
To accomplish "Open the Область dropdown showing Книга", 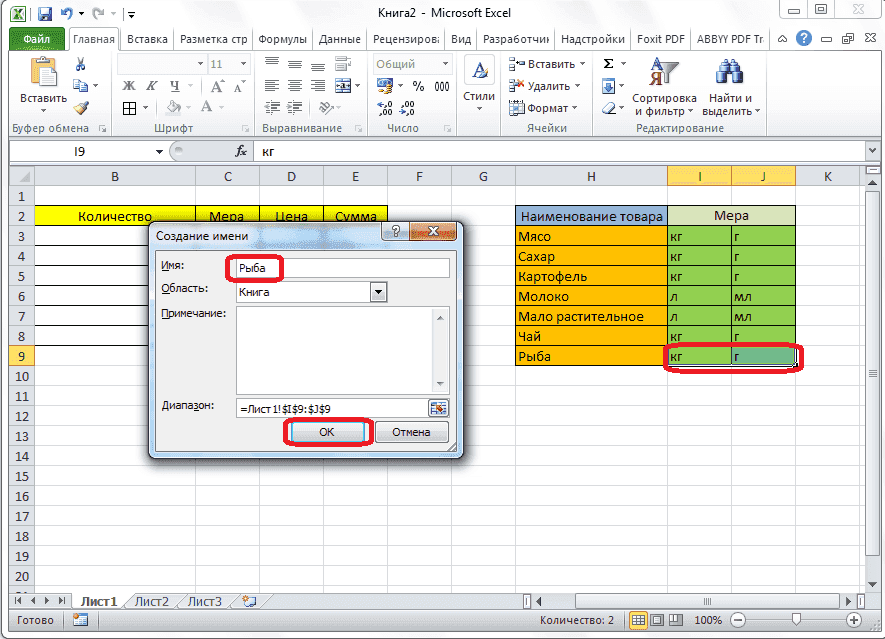I will click(x=377, y=291).
